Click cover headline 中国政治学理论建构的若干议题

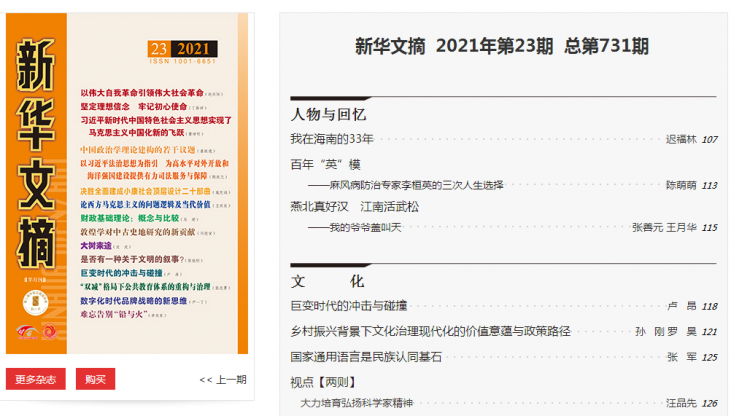(138, 150)
